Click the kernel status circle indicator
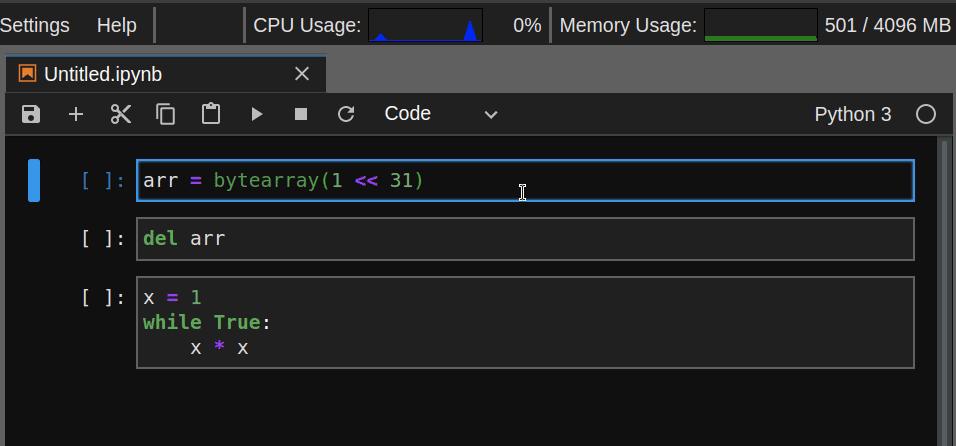The image size is (956, 446). (926, 114)
